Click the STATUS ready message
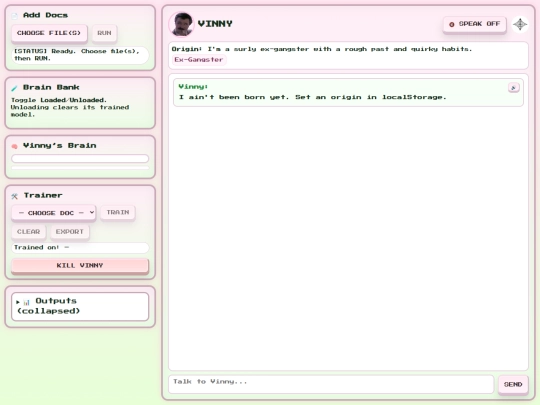Viewport: 540px width, 405px height. (x=80, y=55)
